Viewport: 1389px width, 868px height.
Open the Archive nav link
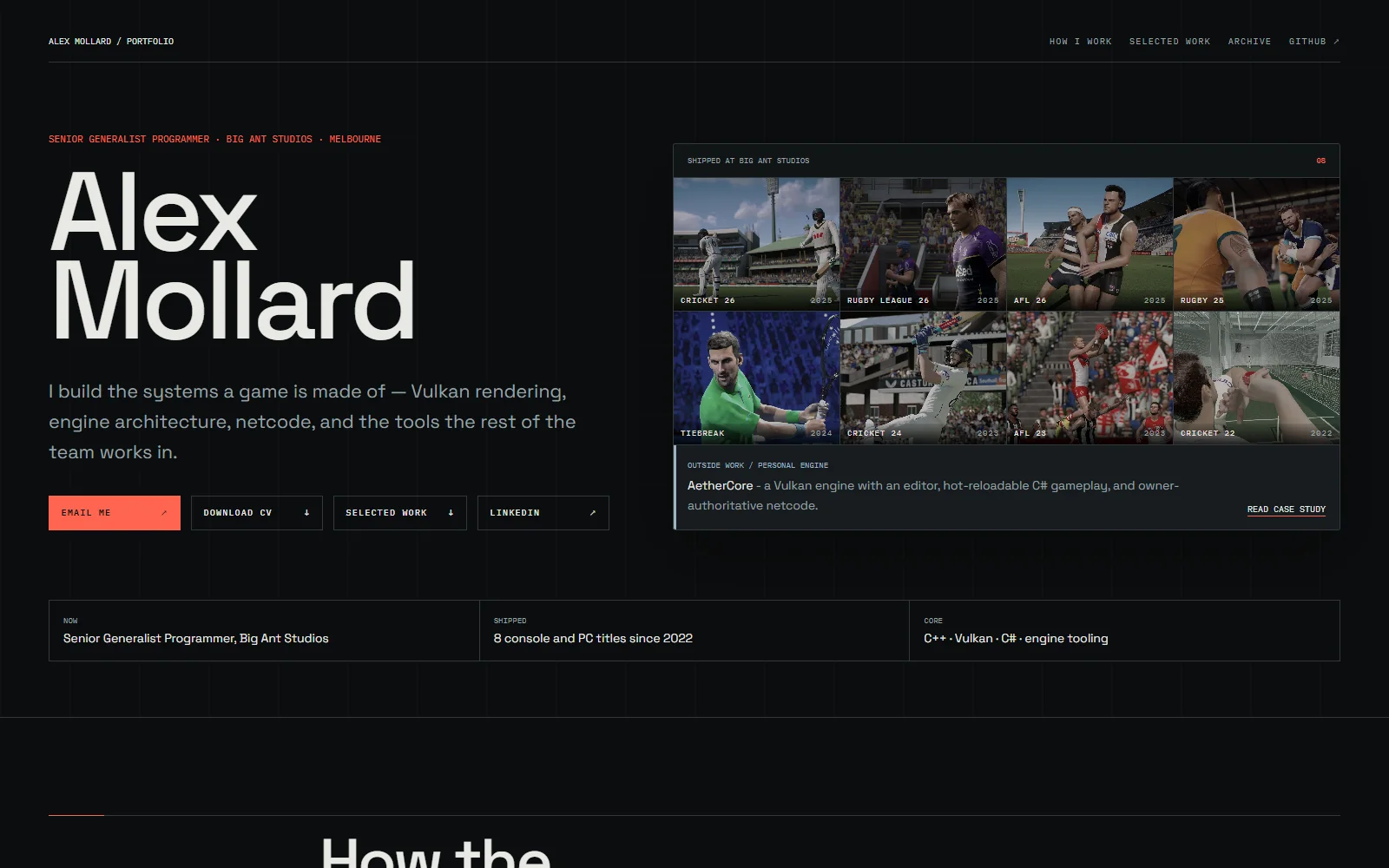[1249, 42]
